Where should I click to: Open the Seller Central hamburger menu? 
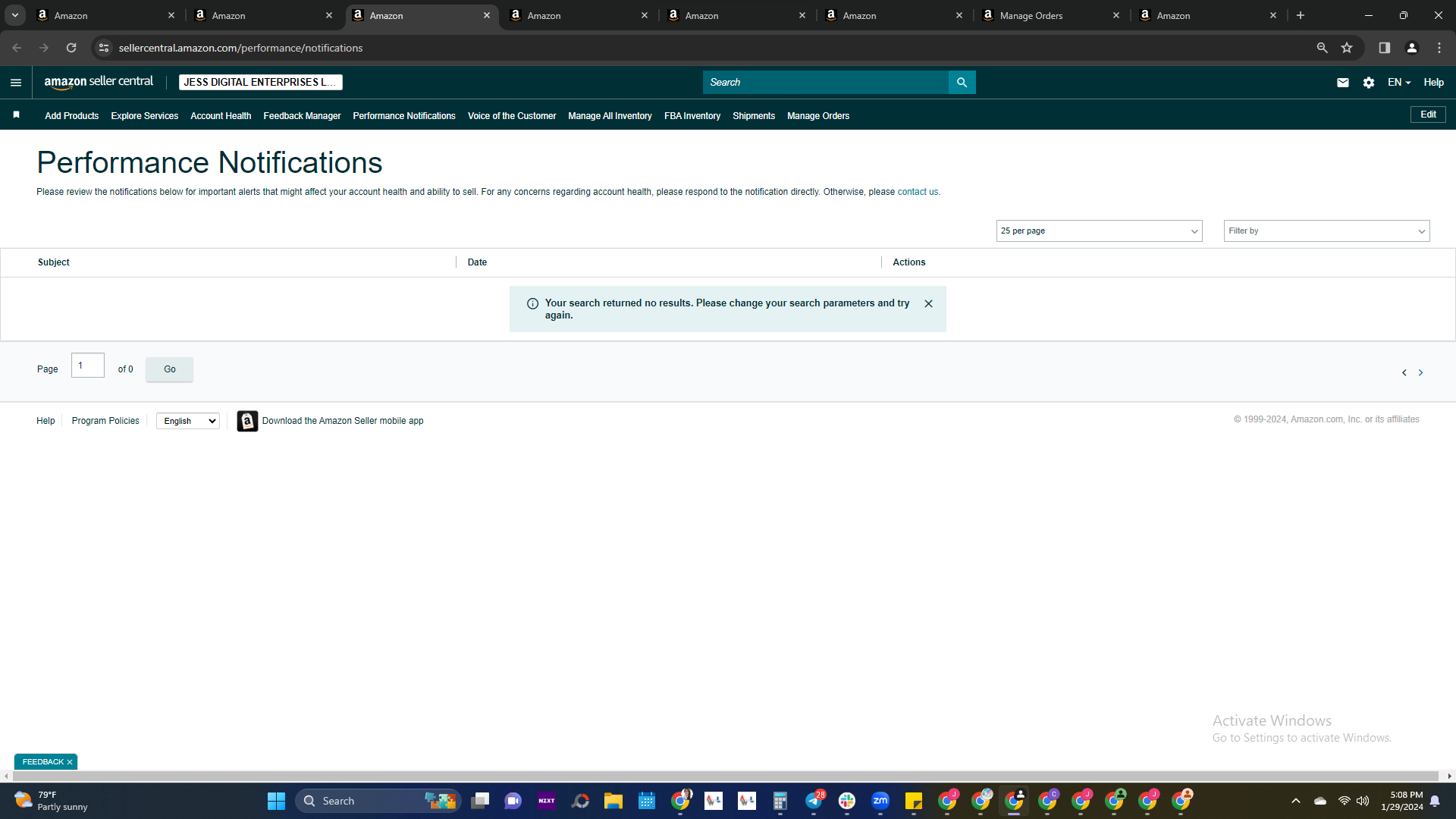click(16, 83)
